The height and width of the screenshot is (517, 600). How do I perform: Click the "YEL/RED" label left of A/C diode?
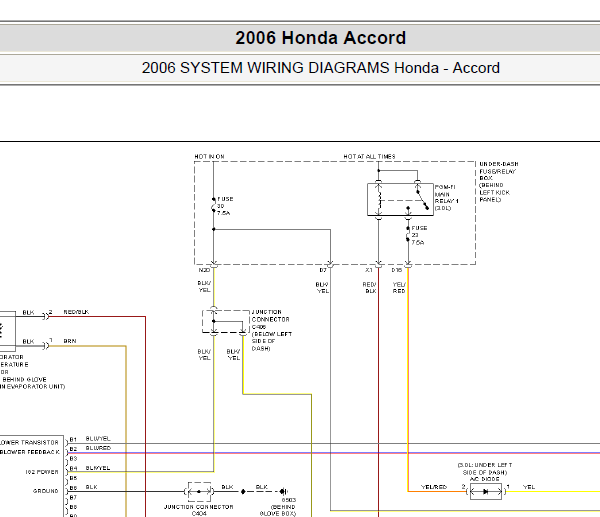pos(434,487)
